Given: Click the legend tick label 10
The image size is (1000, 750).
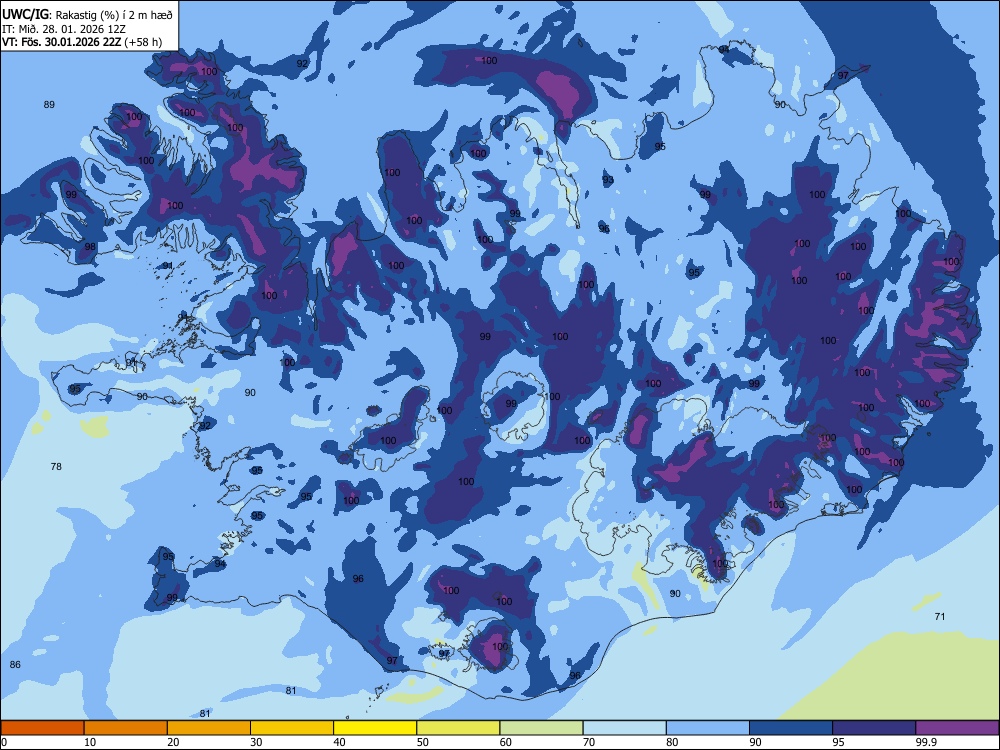Looking at the screenshot, I should click(x=90, y=742).
